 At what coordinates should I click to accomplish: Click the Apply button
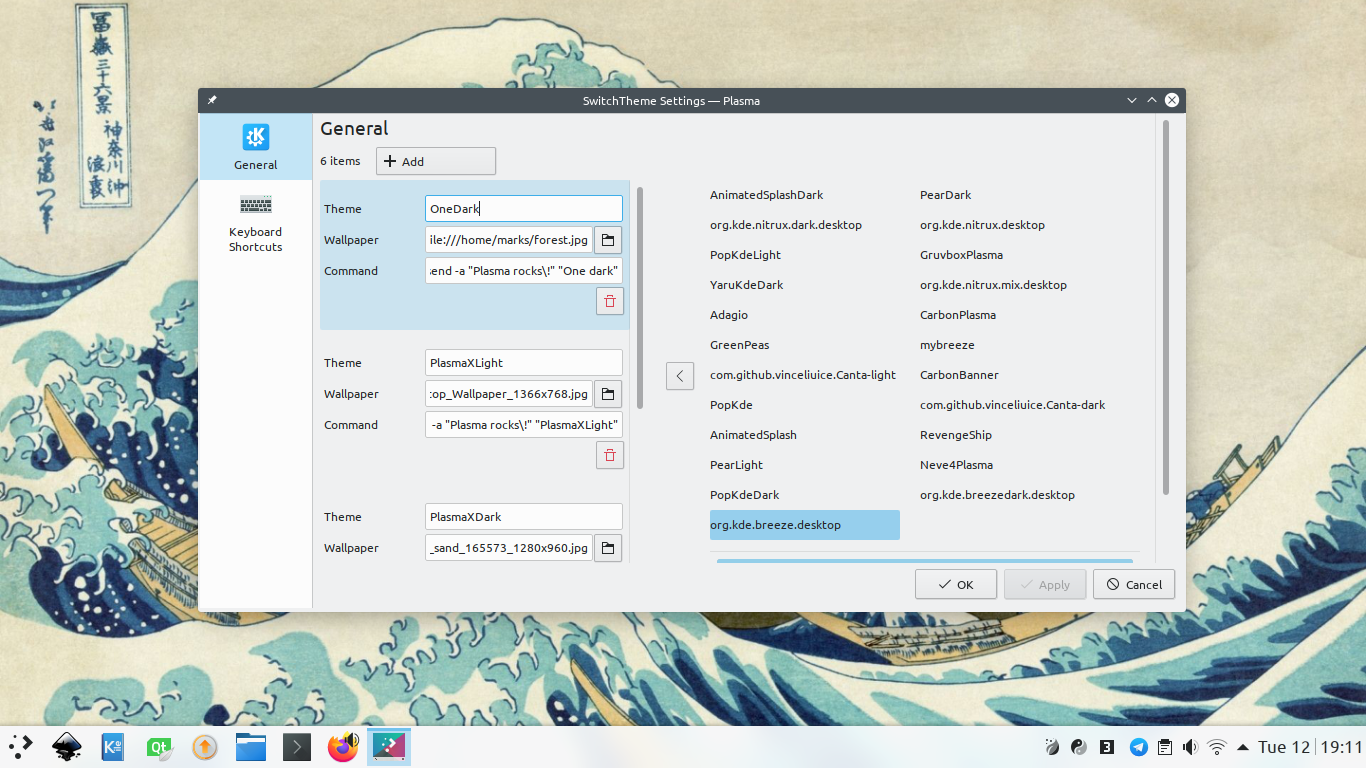click(x=1045, y=585)
